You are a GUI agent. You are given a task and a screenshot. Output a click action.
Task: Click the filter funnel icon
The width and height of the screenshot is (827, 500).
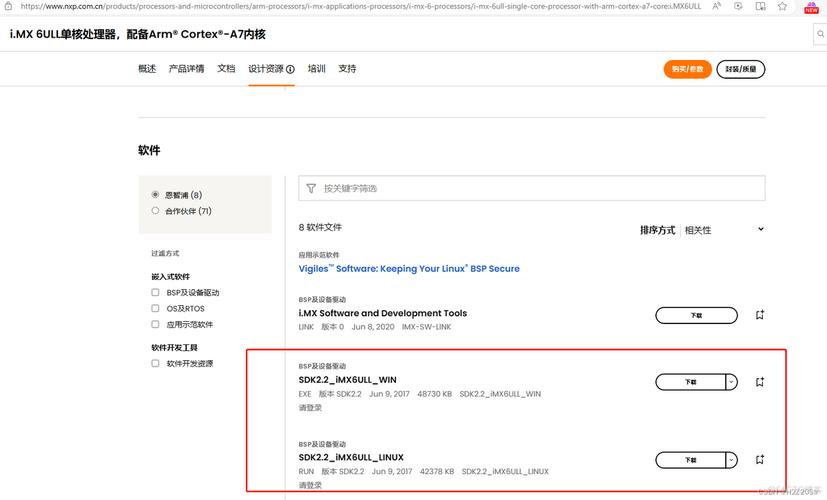pos(311,188)
